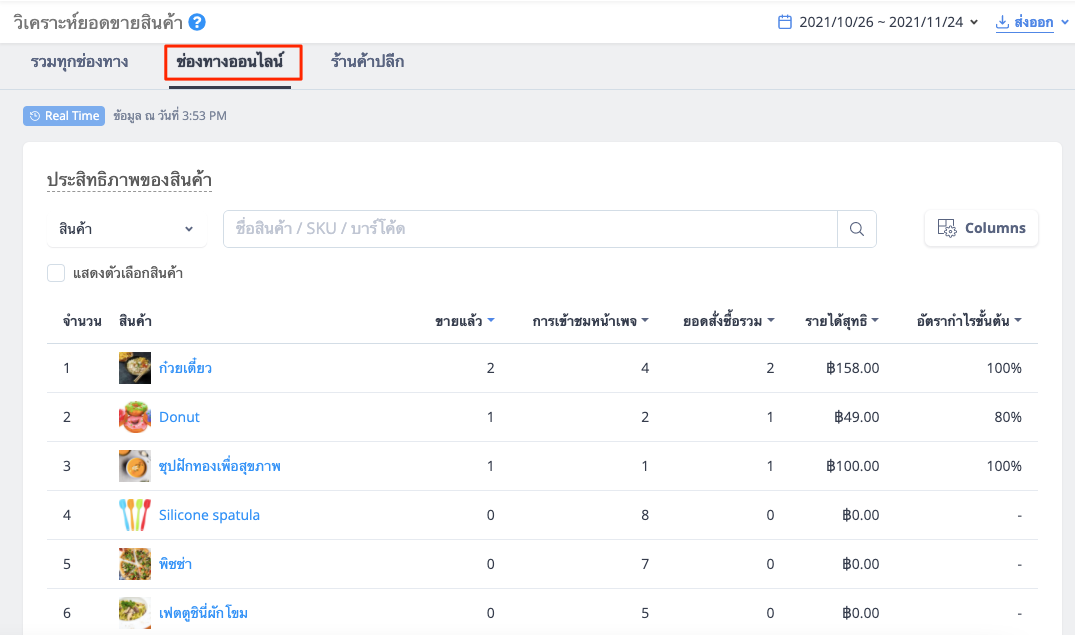
Task: Click the วิเคราะห์ยอดขายสินค้า page title
Action: click(98, 23)
